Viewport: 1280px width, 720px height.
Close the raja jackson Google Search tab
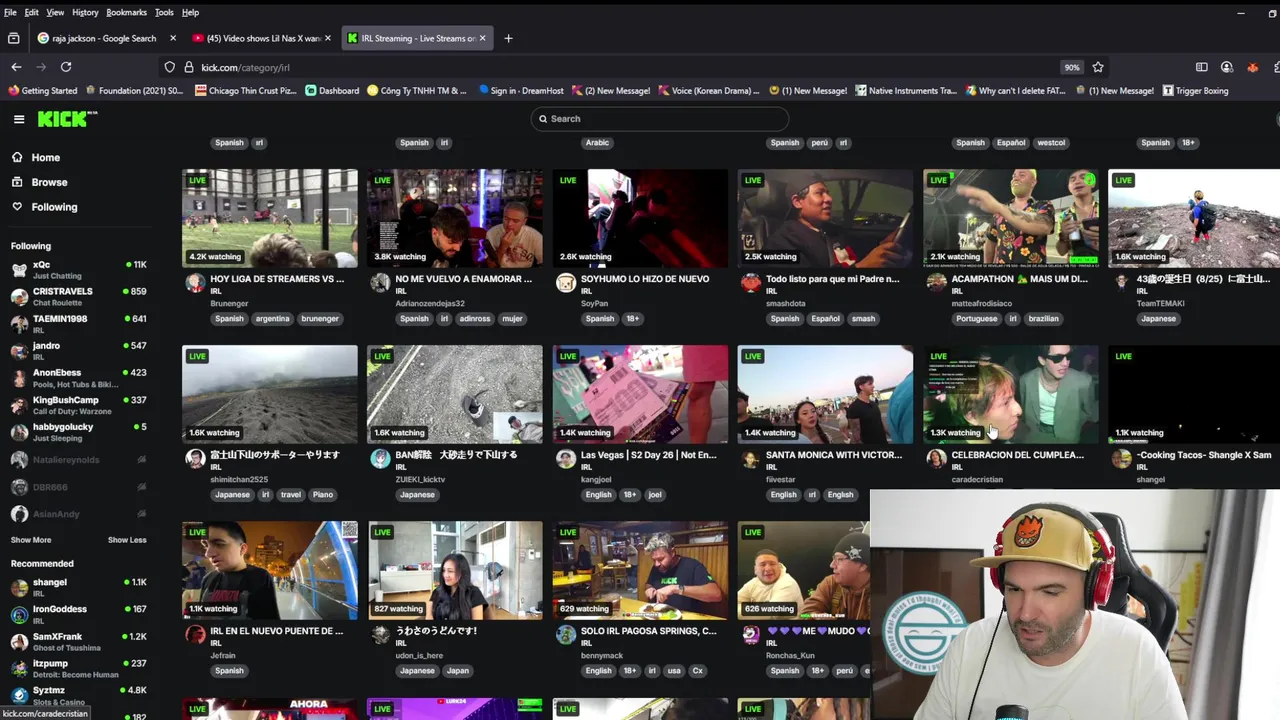[173, 38]
